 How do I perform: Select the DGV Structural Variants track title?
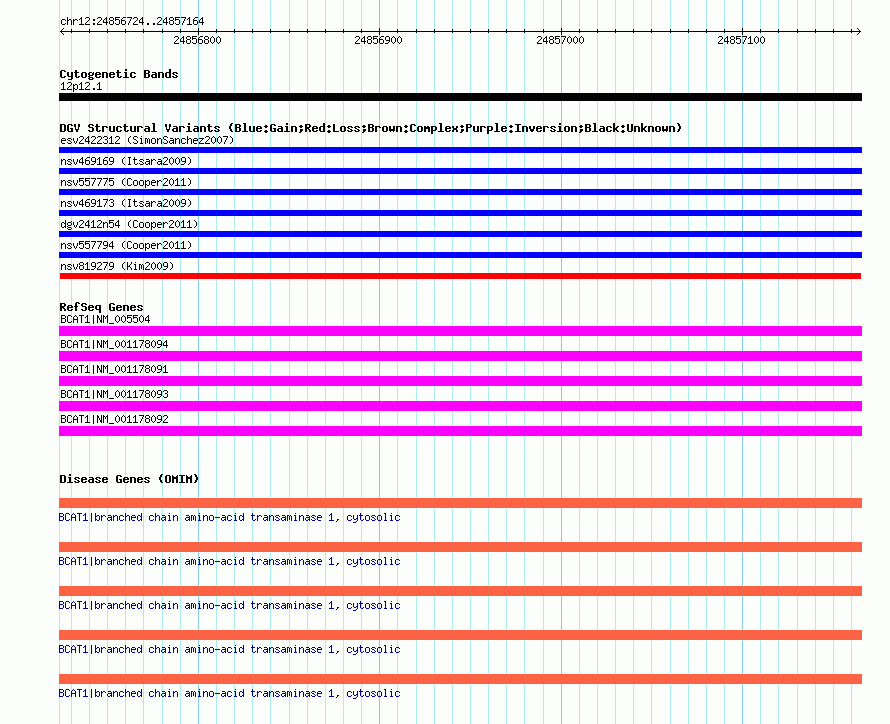371,128
